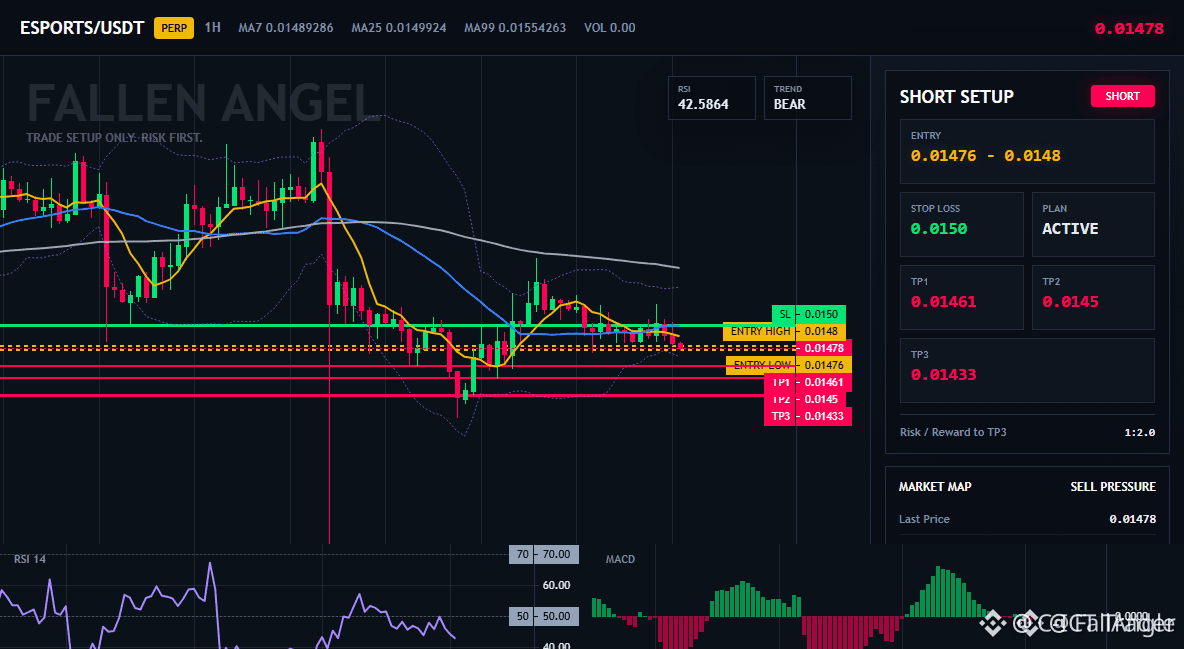Screen dimensions: 1184x649
Task: Select the PLAN ACTIVE card
Action: coord(1093,224)
